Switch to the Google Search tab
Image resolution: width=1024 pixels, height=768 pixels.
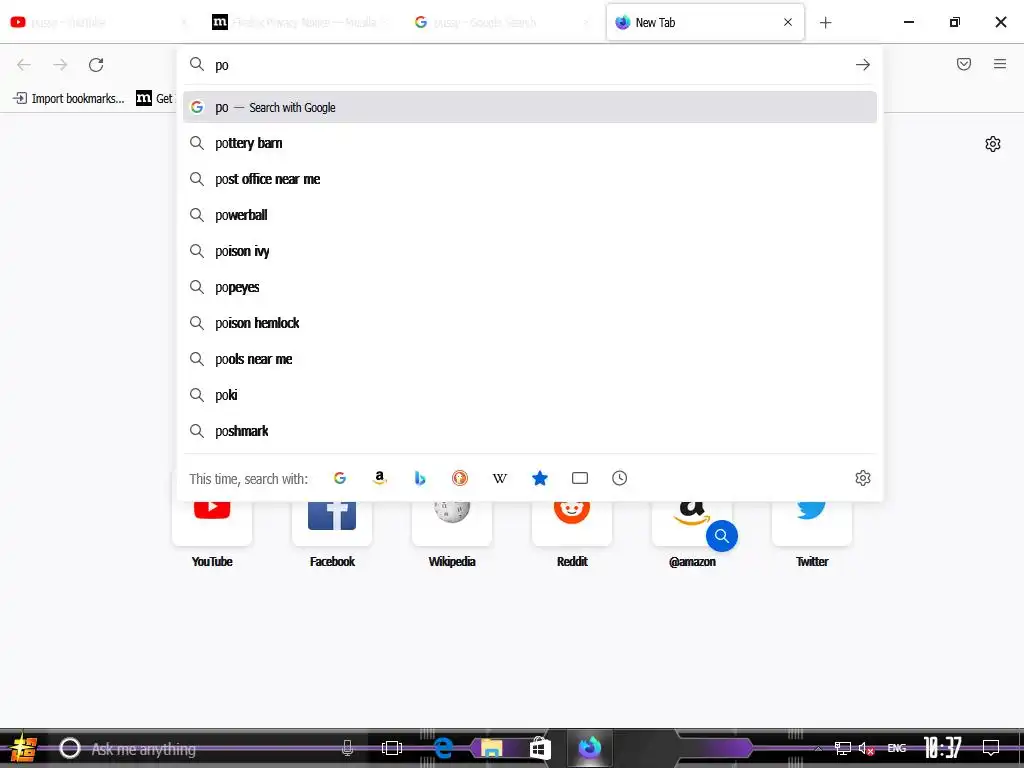(x=503, y=22)
